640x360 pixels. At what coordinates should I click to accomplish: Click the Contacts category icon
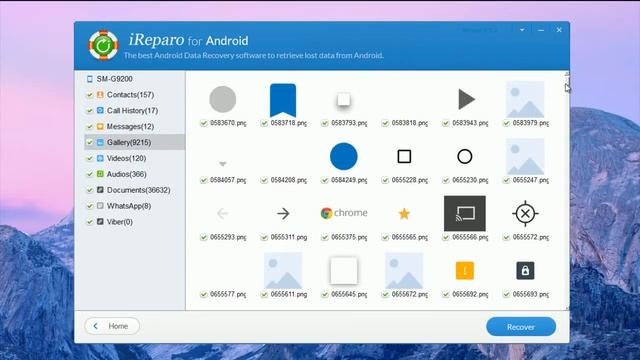pyautogui.click(x=100, y=95)
